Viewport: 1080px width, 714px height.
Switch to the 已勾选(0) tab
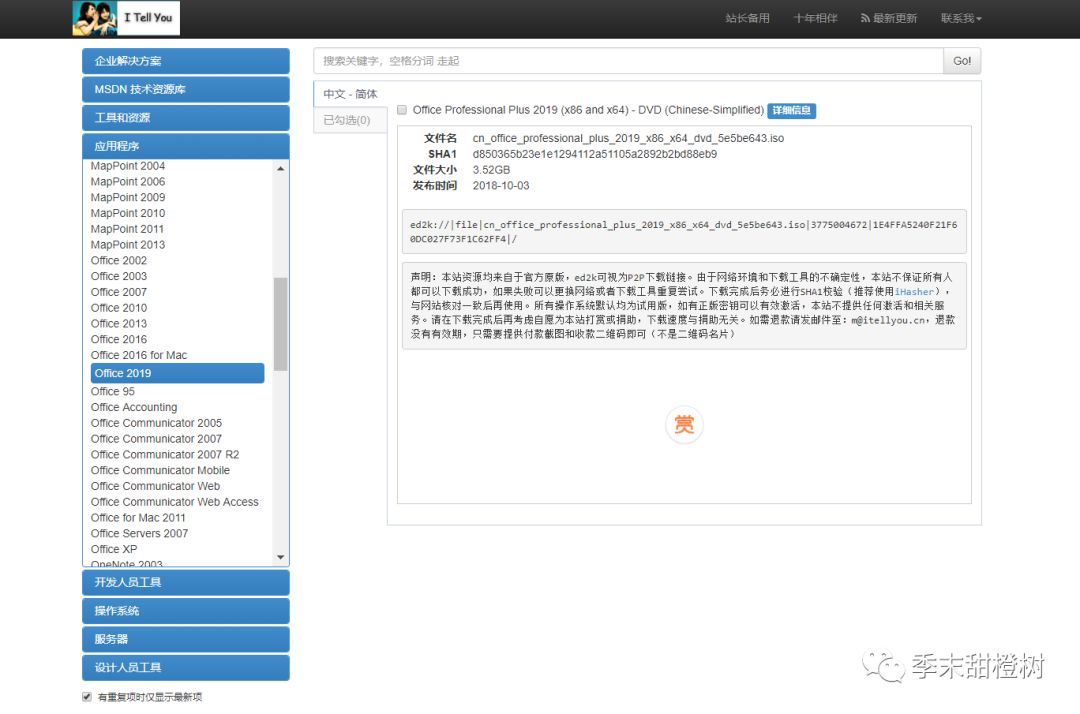[x=350, y=120]
